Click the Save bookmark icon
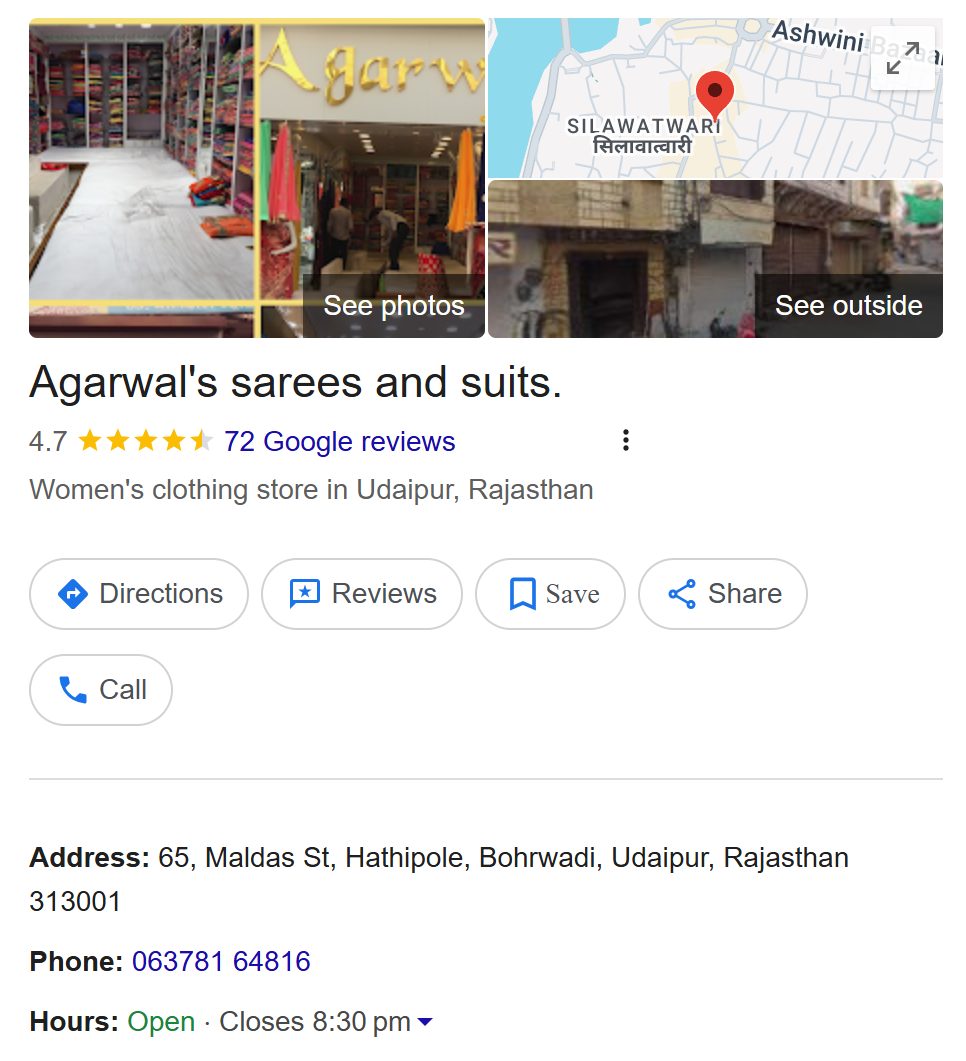Image resolution: width=966 pixels, height=1061 pixels. pos(522,594)
